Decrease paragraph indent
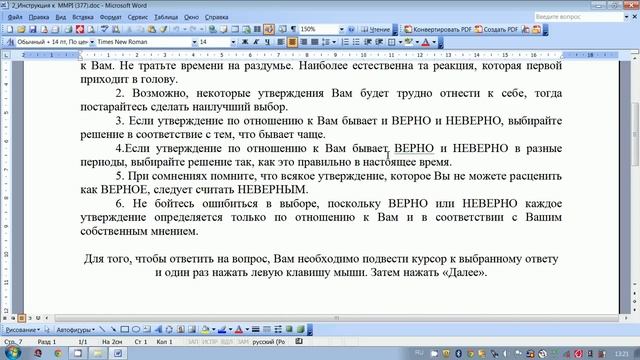This screenshot has height=360, width=640. [x=368, y=42]
